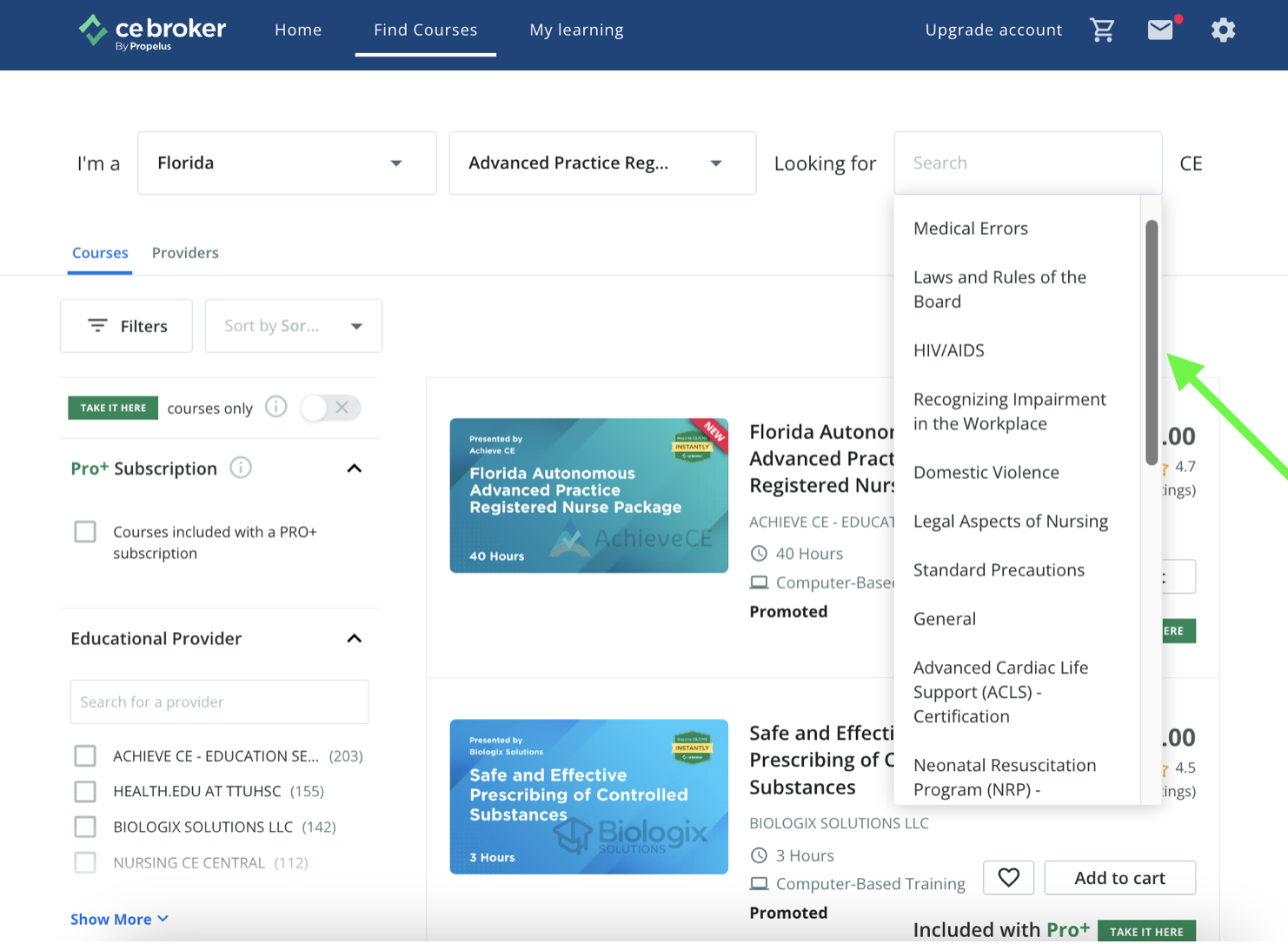Select the BIOLOGIX SOLUTIONS LLC provider checkbox
This screenshot has height=944, width=1288.
(x=84, y=827)
